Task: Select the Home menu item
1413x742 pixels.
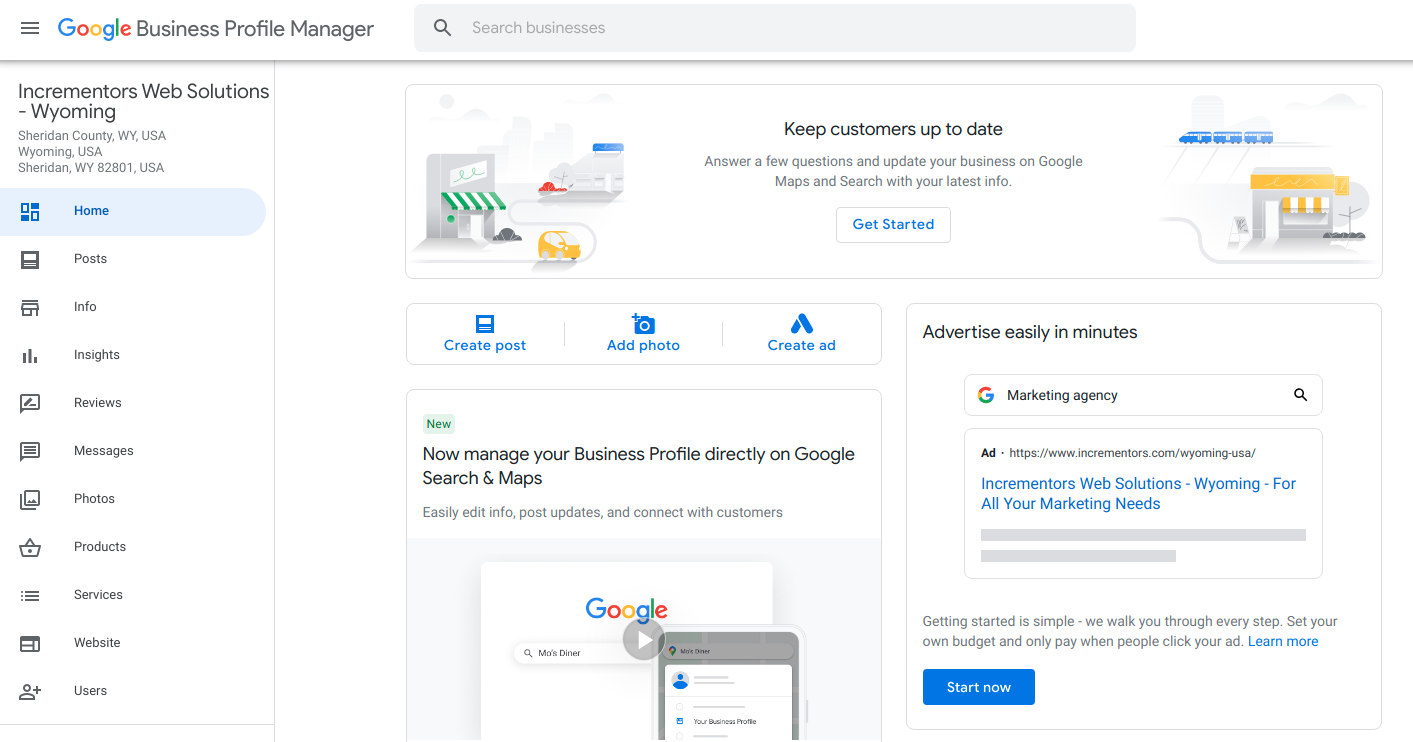Action: [133, 211]
